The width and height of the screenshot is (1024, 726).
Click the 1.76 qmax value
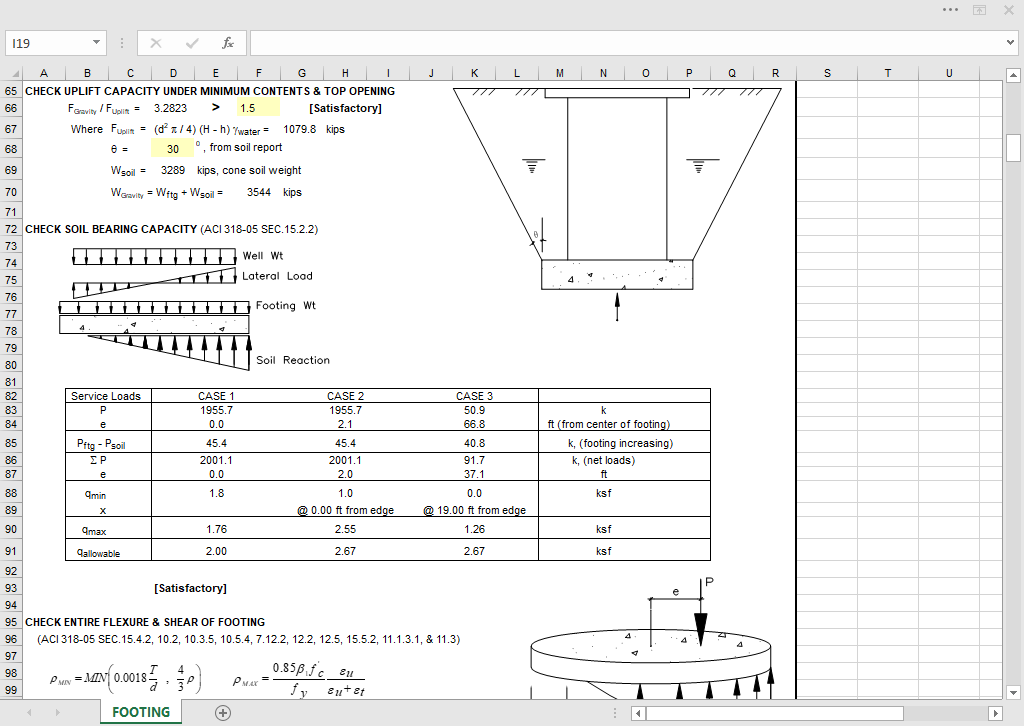tap(216, 529)
